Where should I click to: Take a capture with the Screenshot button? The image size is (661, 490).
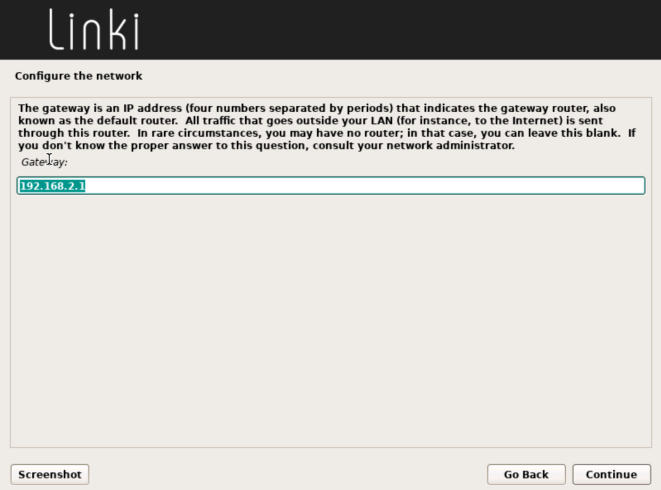tap(50, 474)
